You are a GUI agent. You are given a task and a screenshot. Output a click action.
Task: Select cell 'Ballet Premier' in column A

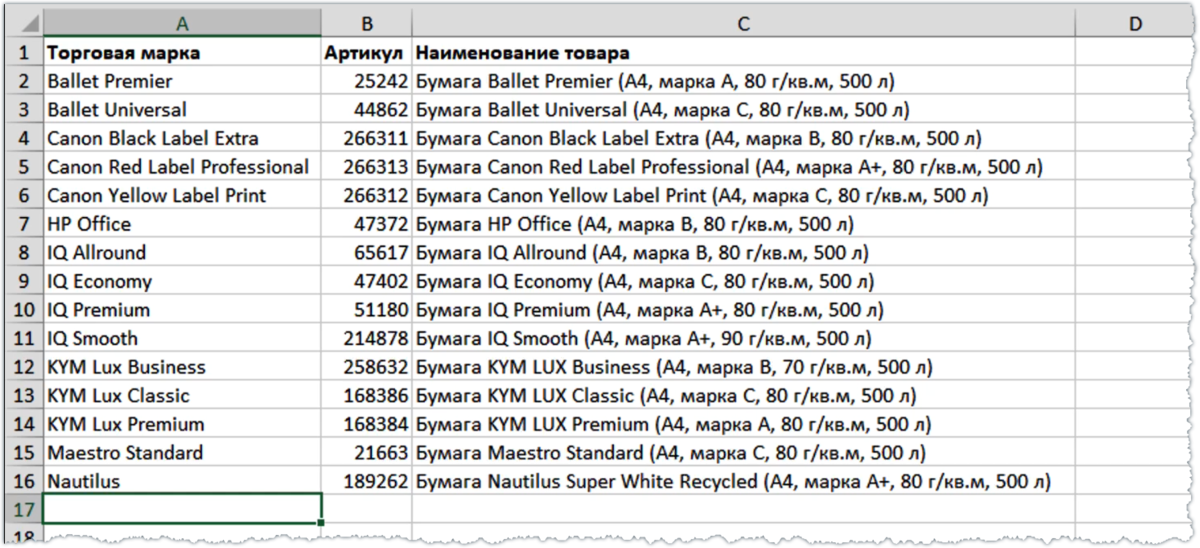[182, 81]
